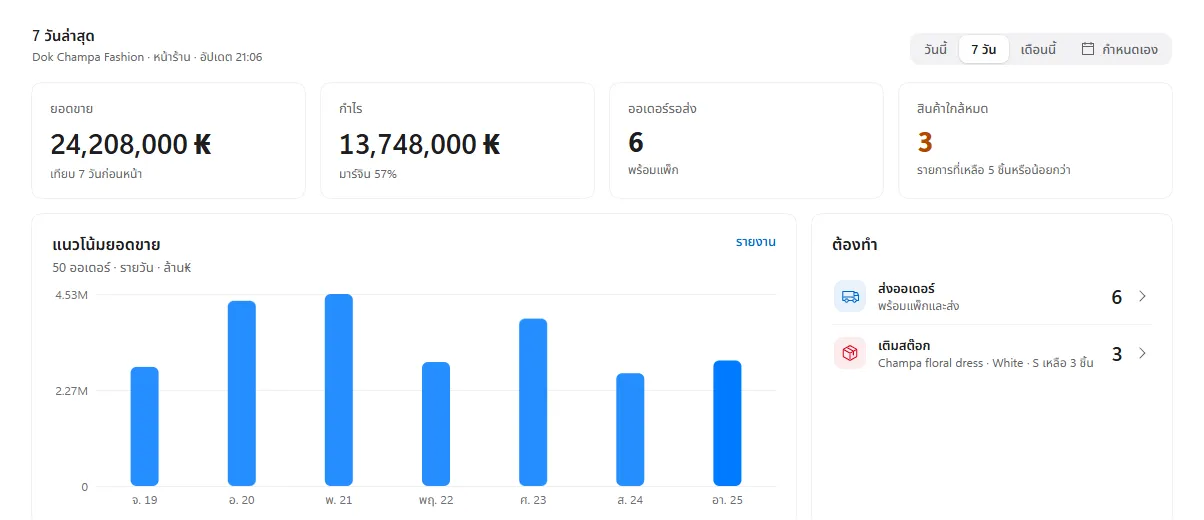
Task: Click the calendar icon beside กำหนดเอง
Action: click(1088, 49)
